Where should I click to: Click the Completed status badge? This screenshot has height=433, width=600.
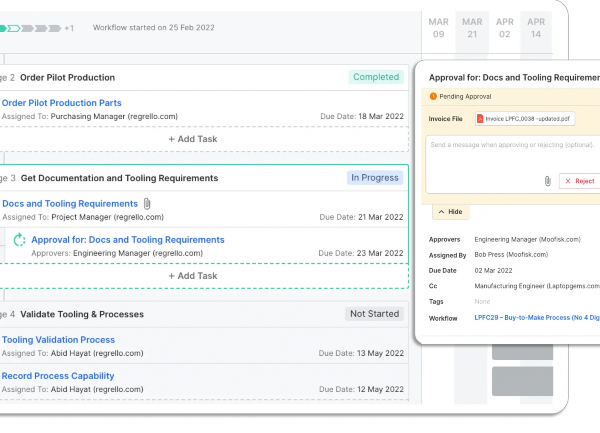coord(376,77)
